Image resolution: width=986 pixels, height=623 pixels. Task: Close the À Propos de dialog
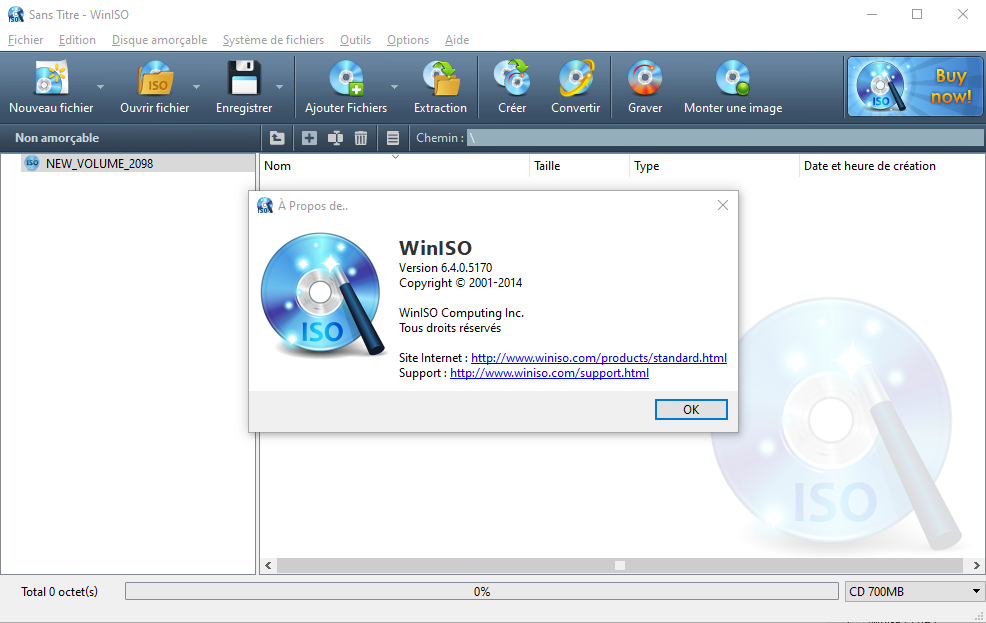click(723, 205)
